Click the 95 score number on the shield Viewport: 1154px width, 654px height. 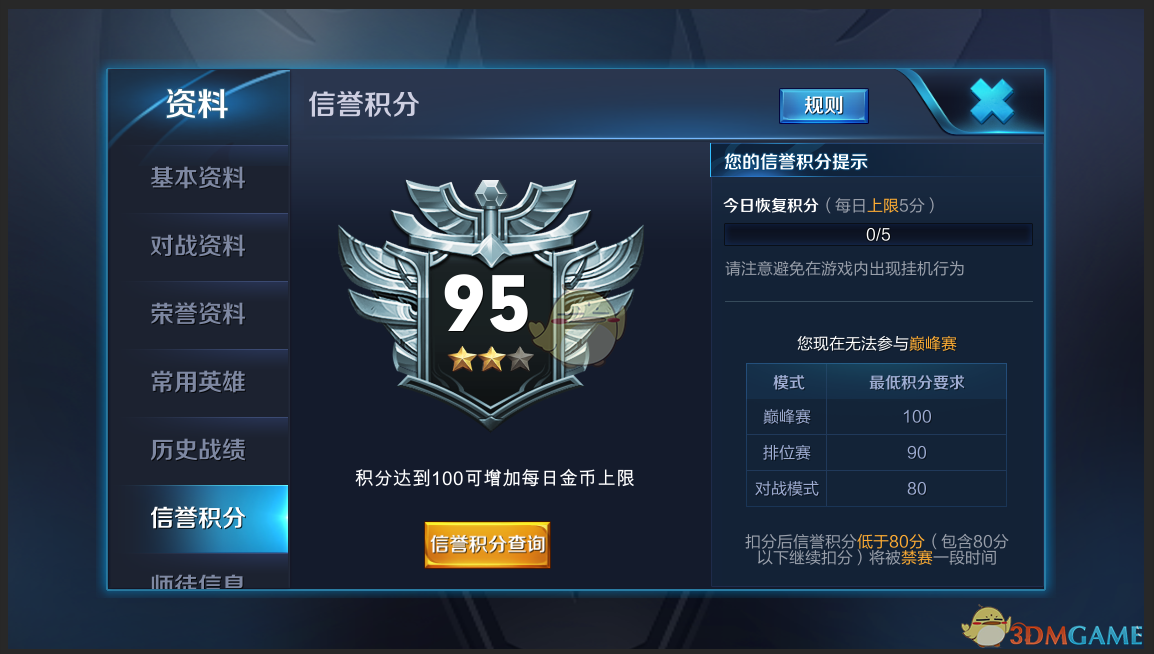point(486,303)
